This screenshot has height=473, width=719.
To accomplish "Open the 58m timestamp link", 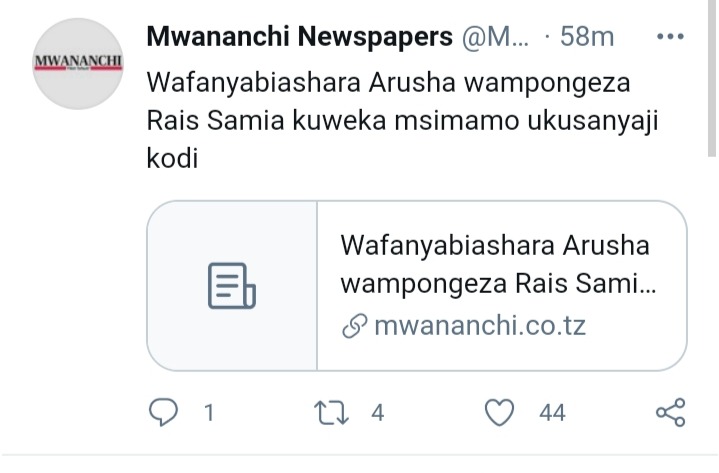I will point(586,36).
